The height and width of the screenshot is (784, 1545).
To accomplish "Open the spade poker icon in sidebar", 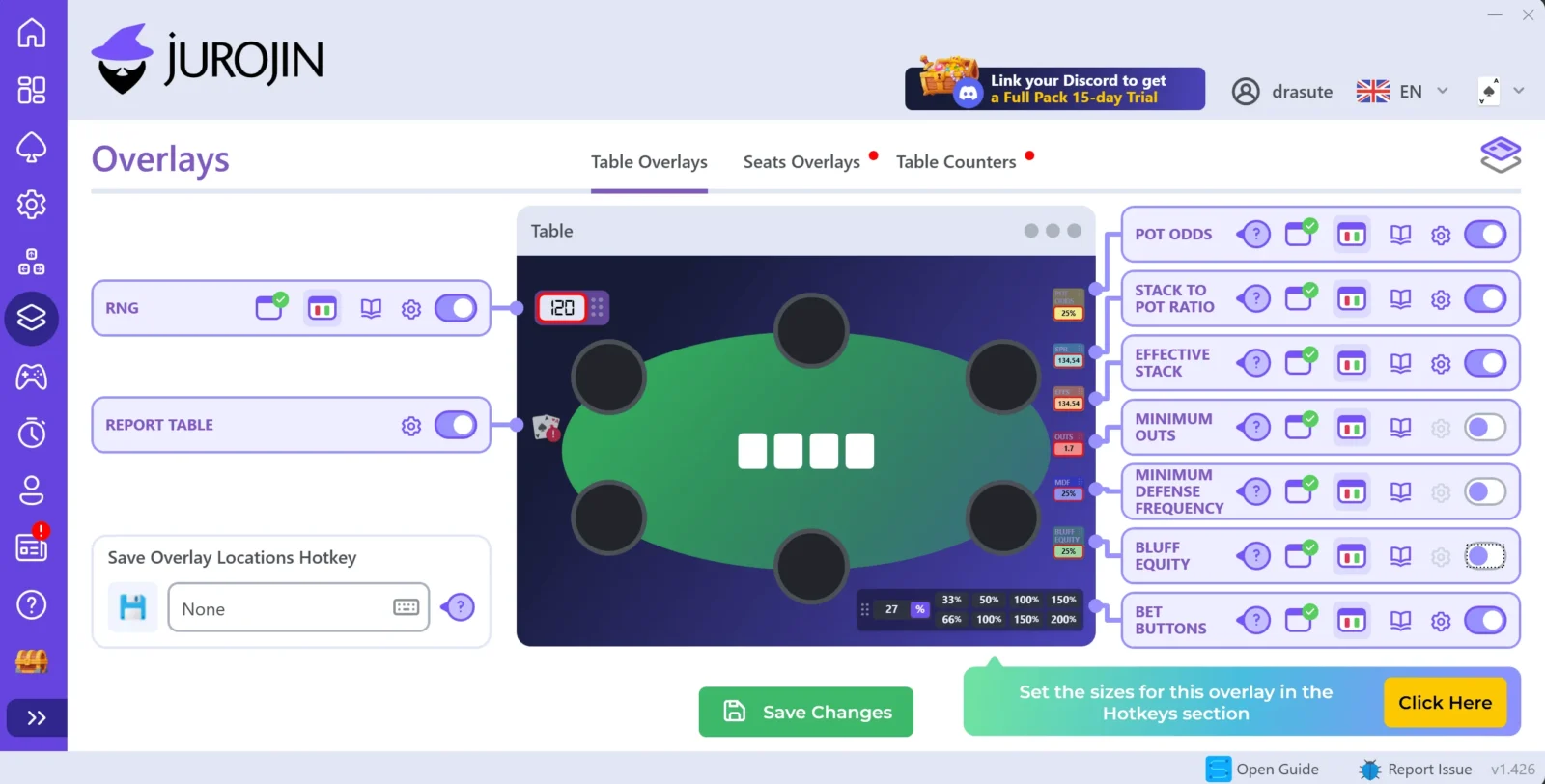I will (32, 147).
